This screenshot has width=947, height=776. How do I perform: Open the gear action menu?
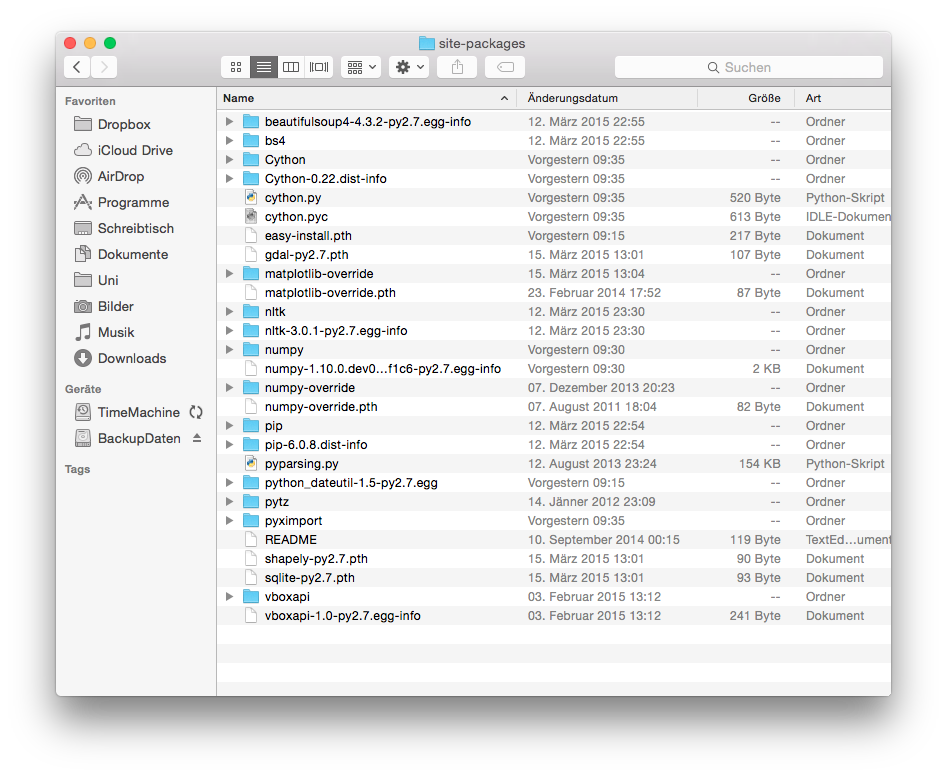[409, 67]
